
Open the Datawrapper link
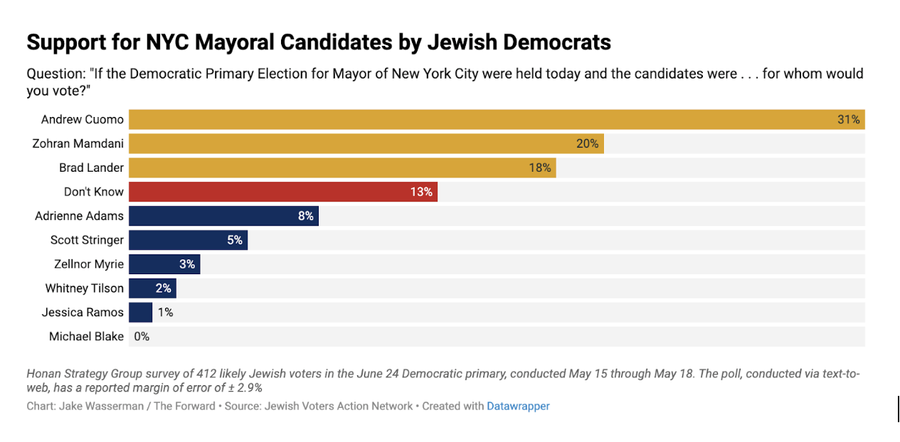(x=518, y=406)
